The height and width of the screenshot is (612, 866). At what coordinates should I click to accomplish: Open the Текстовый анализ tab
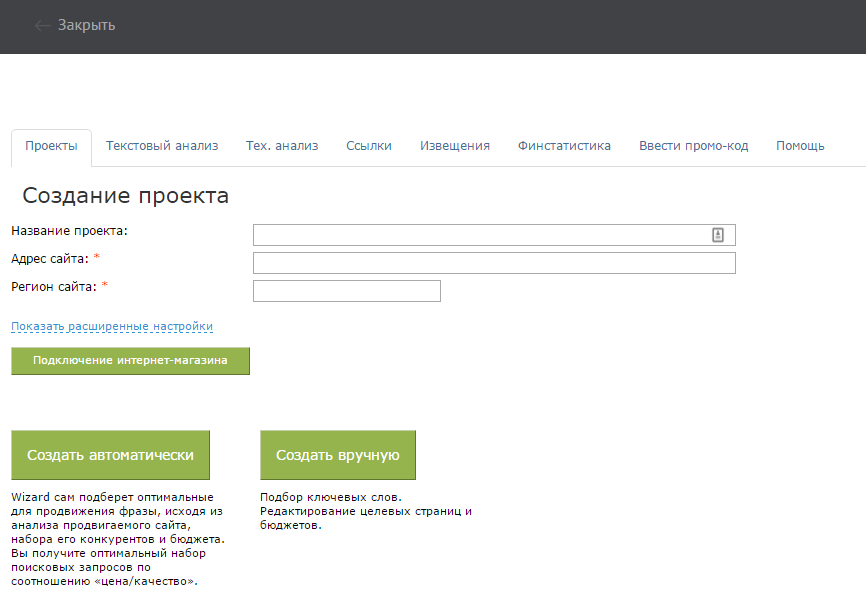coord(162,146)
